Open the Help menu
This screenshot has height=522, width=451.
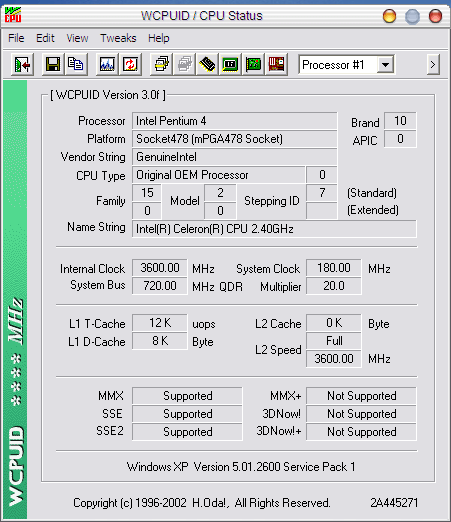click(159, 38)
